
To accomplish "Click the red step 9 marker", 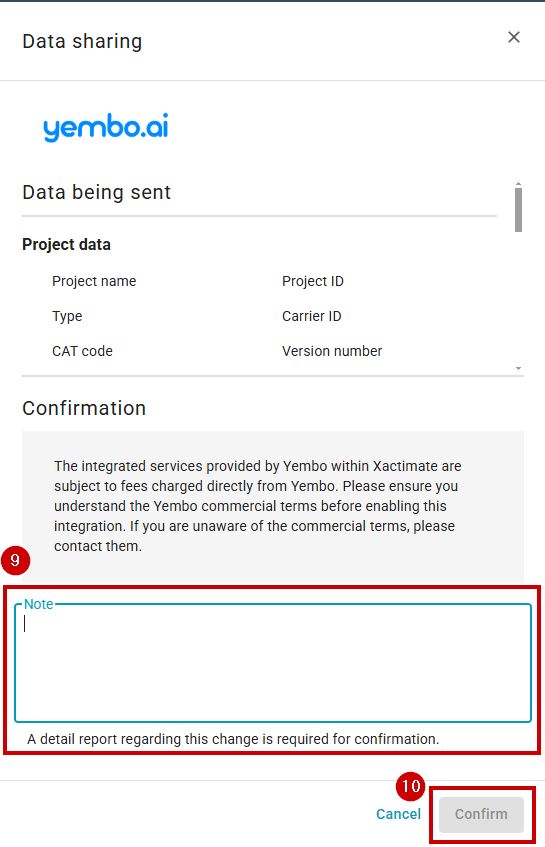I will coord(15,560).
